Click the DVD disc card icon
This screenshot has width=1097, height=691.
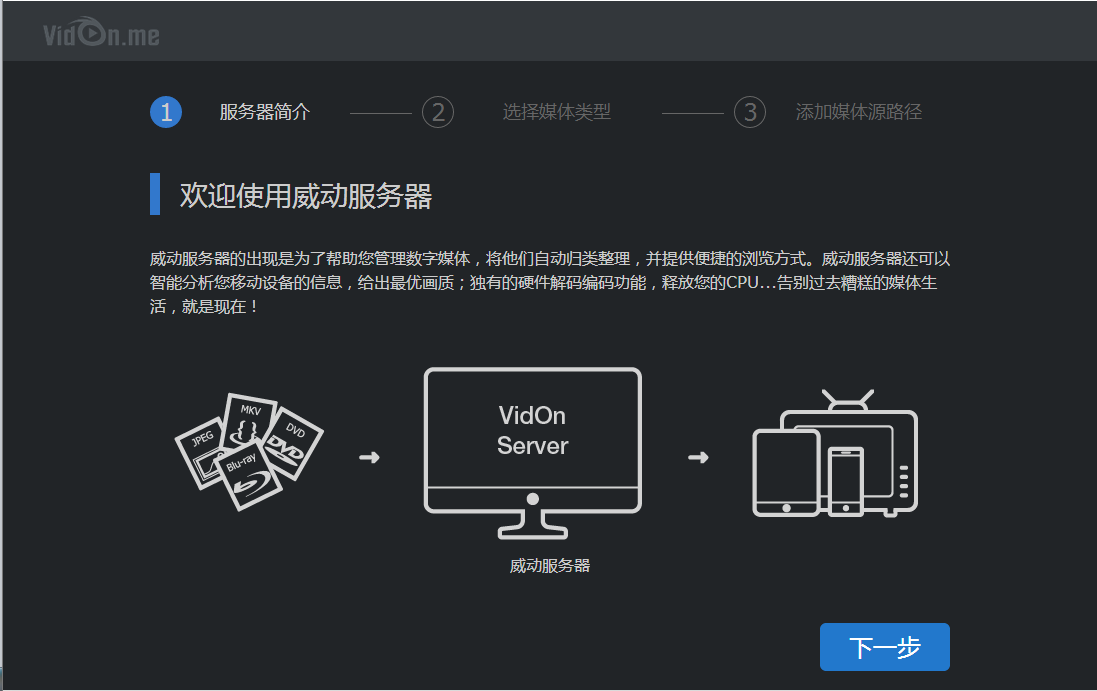[295, 439]
